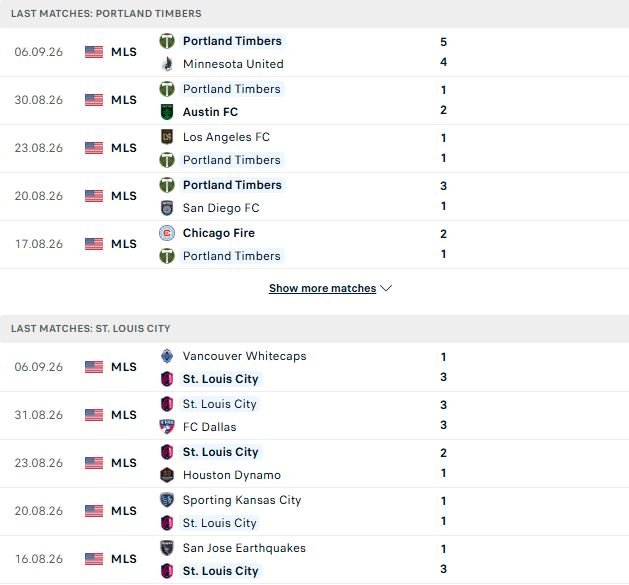Click MLS label on 30.08.26 Austin match
Image resolution: width=629 pixels, height=585 pixels.
124,100
